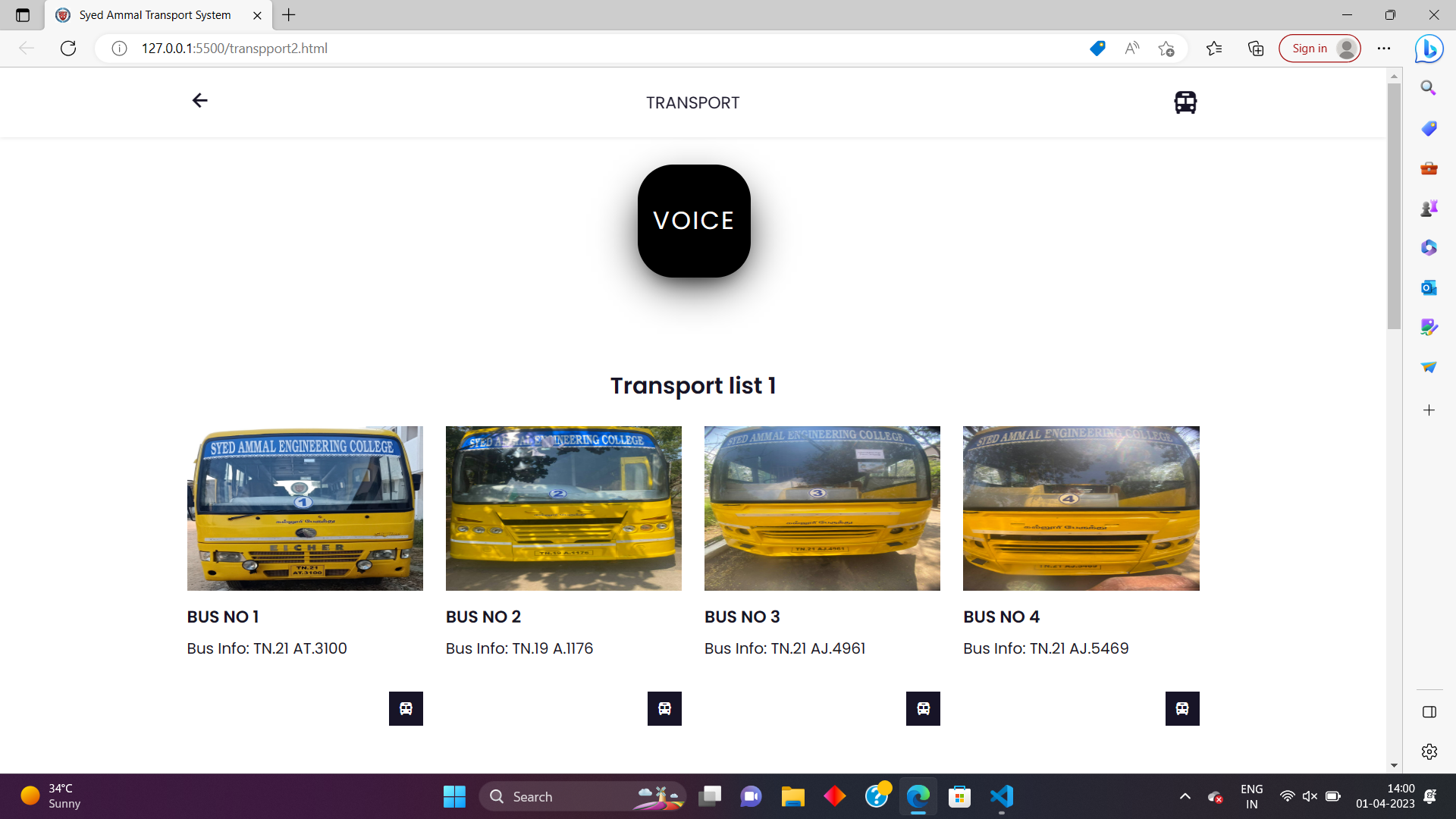
Task: Click 'Bus Info: TN.21 AJ.5469' text
Action: tap(1046, 648)
